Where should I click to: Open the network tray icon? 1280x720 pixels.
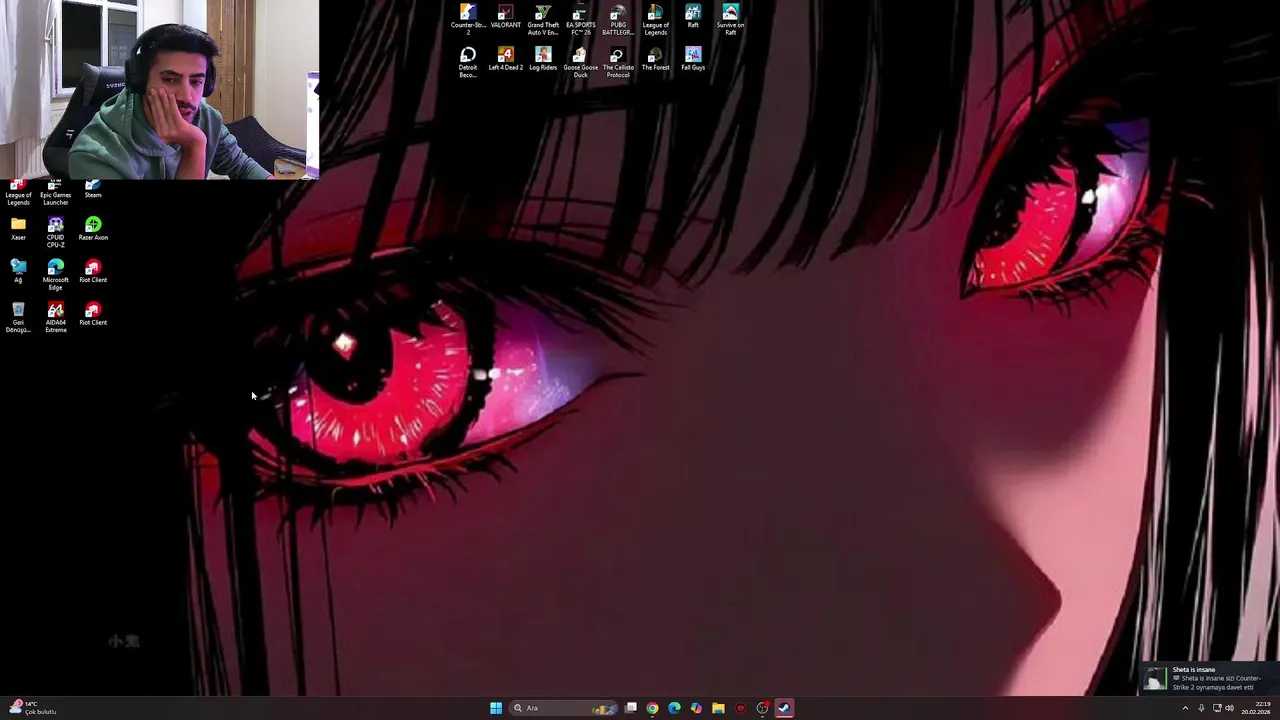point(1216,708)
